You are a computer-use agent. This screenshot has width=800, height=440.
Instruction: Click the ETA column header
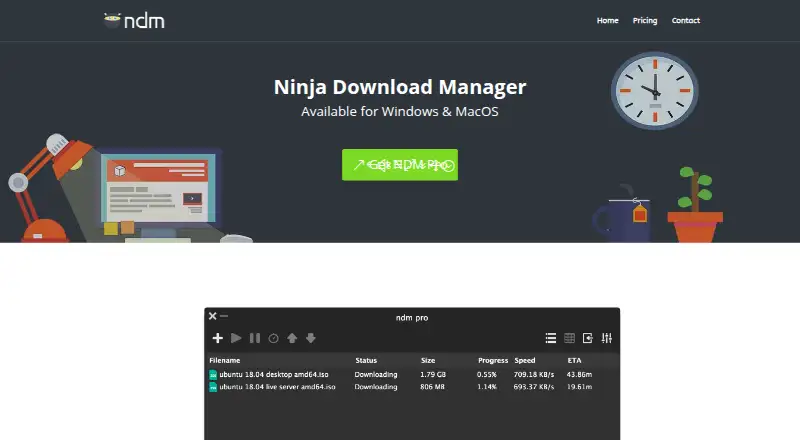click(574, 360)
